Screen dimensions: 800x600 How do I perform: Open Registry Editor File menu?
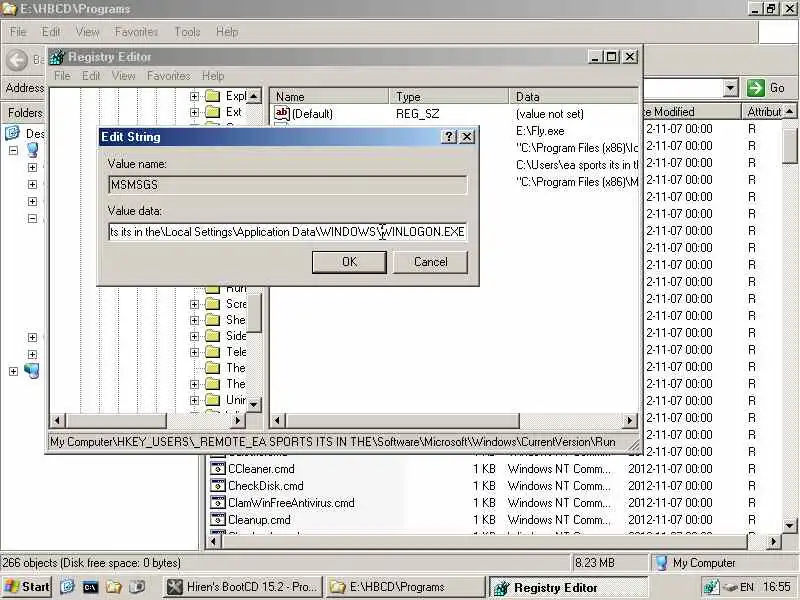[x=62, y=76]
